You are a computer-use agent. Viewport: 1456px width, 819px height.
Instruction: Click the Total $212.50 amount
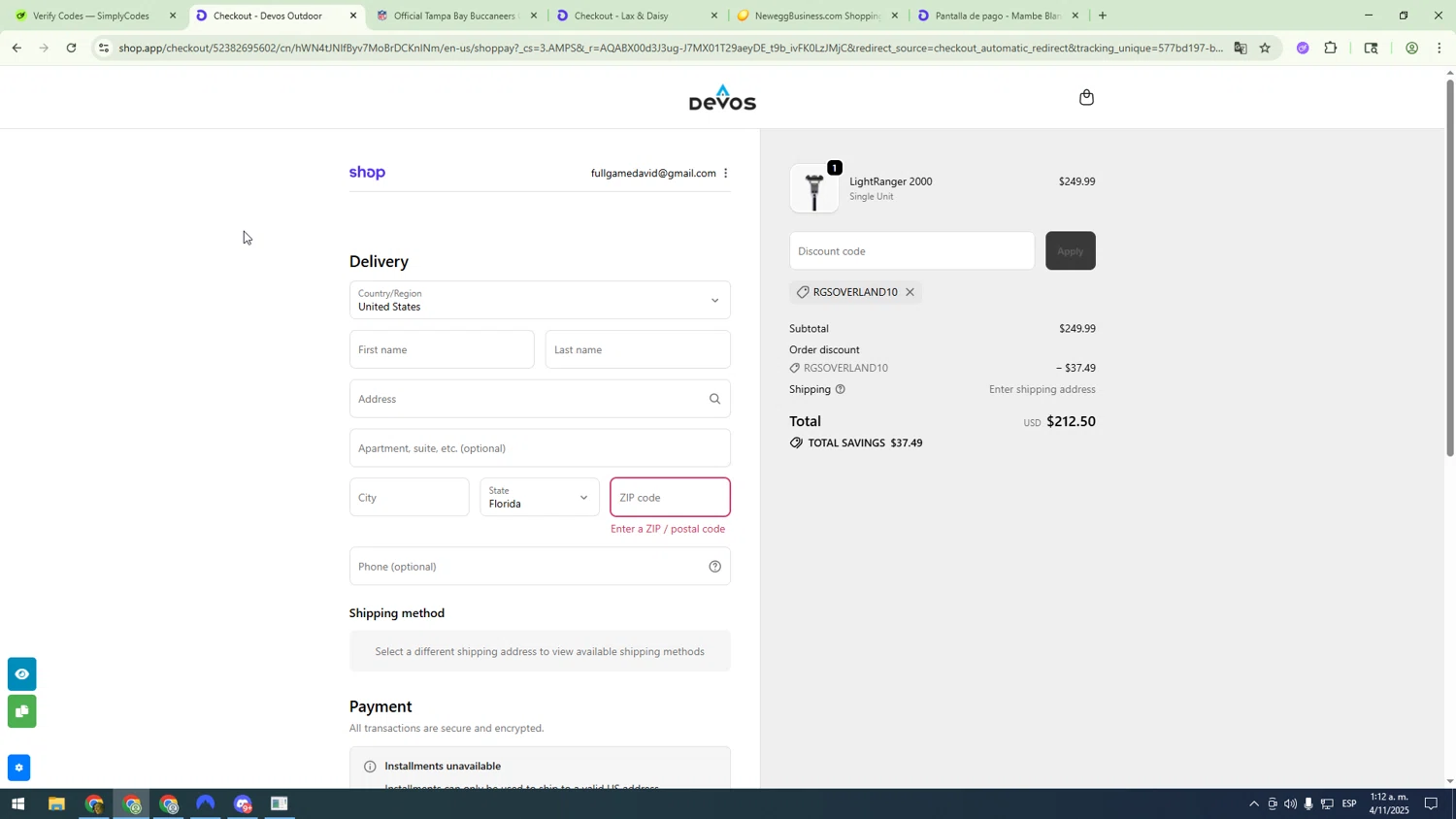1071,422
